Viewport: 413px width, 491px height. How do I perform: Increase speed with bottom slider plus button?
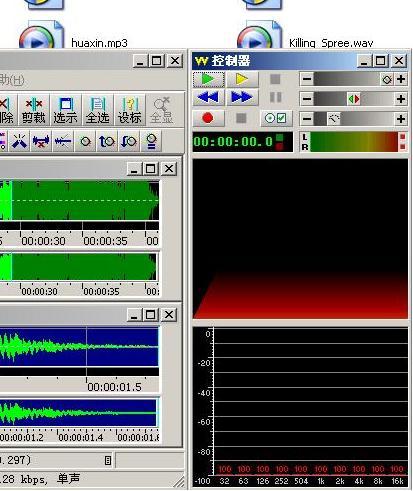pos(401,119)
